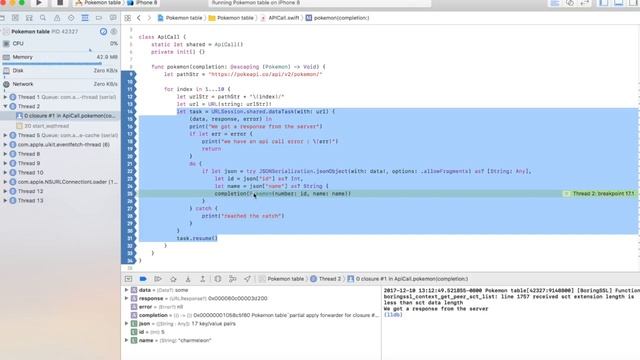
Task: Click closure #1 frame in debug bar
Action: point(408,279)
